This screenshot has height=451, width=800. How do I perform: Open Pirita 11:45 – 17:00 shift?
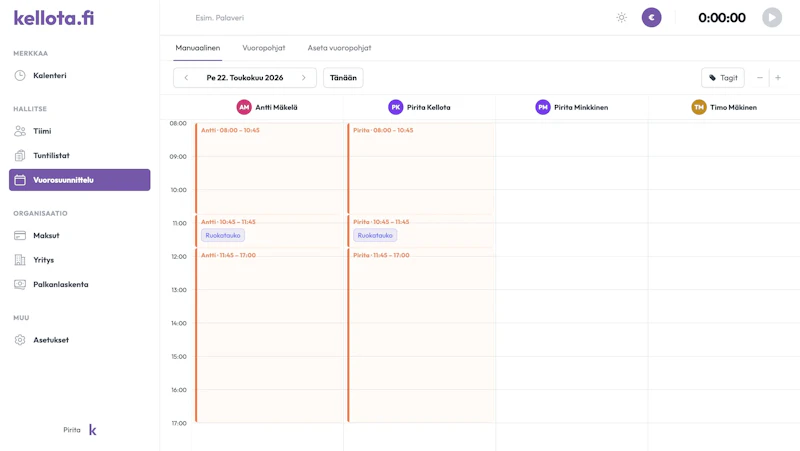pyautogui.click(x=421, y=336)
